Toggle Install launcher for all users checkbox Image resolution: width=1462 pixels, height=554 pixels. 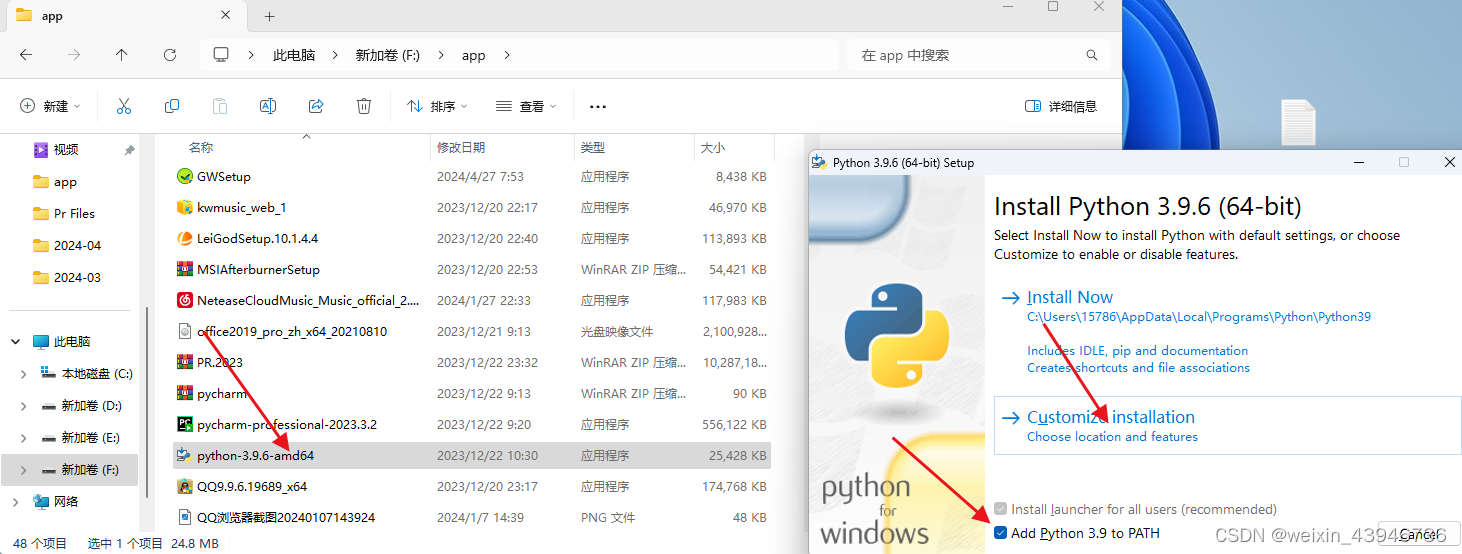click(x=1001, y=509)
